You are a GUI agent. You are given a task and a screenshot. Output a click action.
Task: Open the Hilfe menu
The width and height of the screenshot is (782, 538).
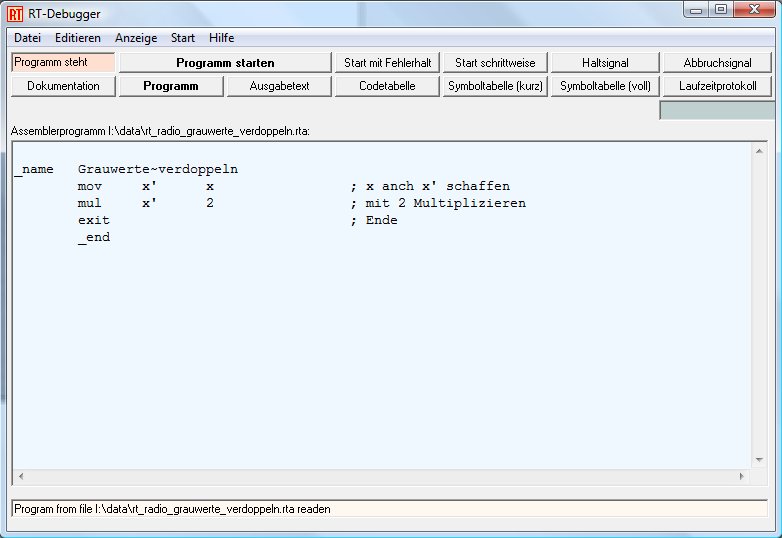click(x=222, y=38)
